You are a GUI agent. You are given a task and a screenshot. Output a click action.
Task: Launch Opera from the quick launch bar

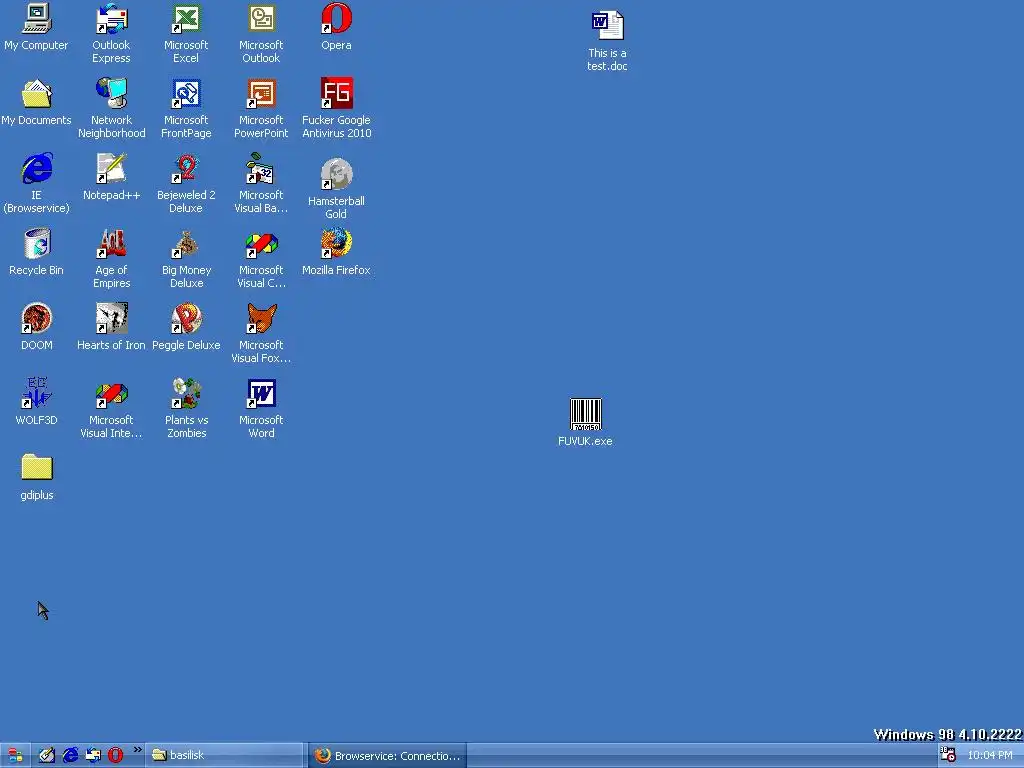116,756
